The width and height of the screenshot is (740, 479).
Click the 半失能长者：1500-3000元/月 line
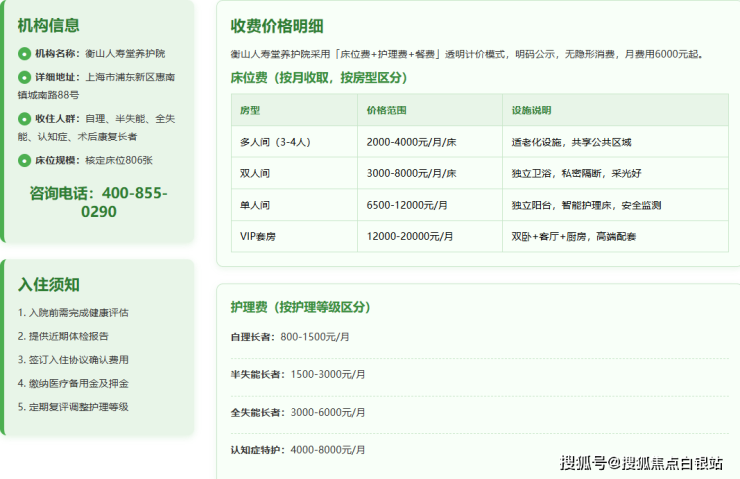pos(298,374)
